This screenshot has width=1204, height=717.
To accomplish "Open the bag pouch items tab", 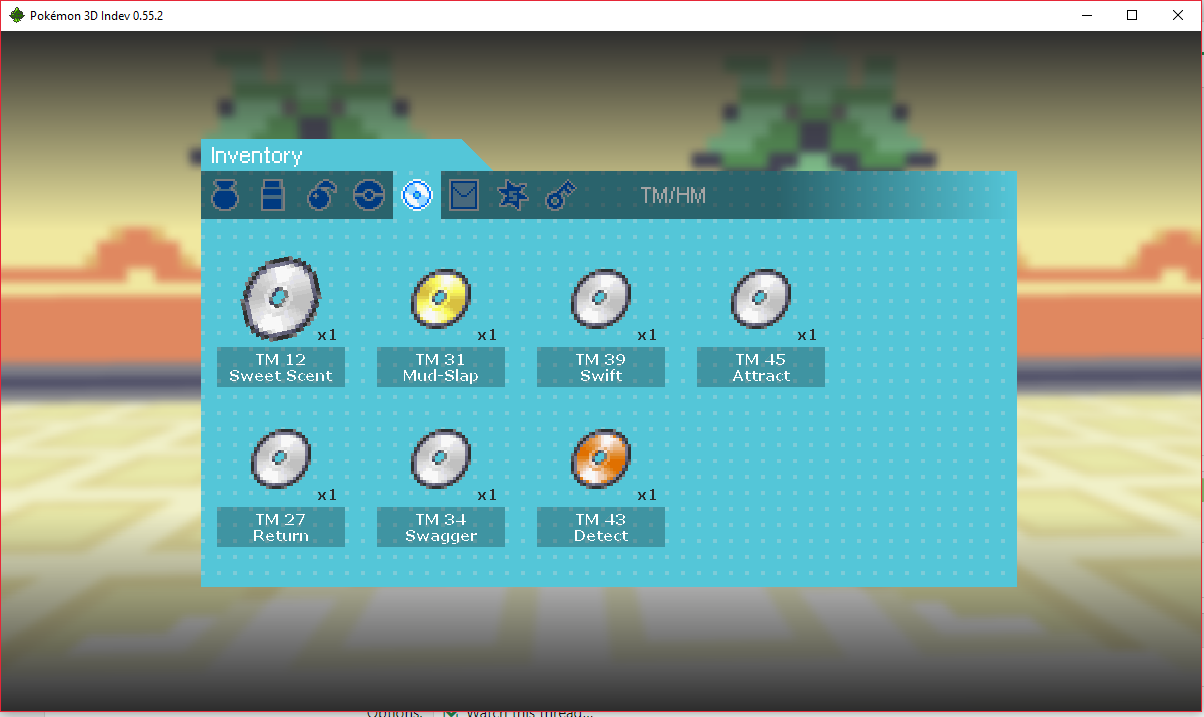I will click(x=225, y=195).
